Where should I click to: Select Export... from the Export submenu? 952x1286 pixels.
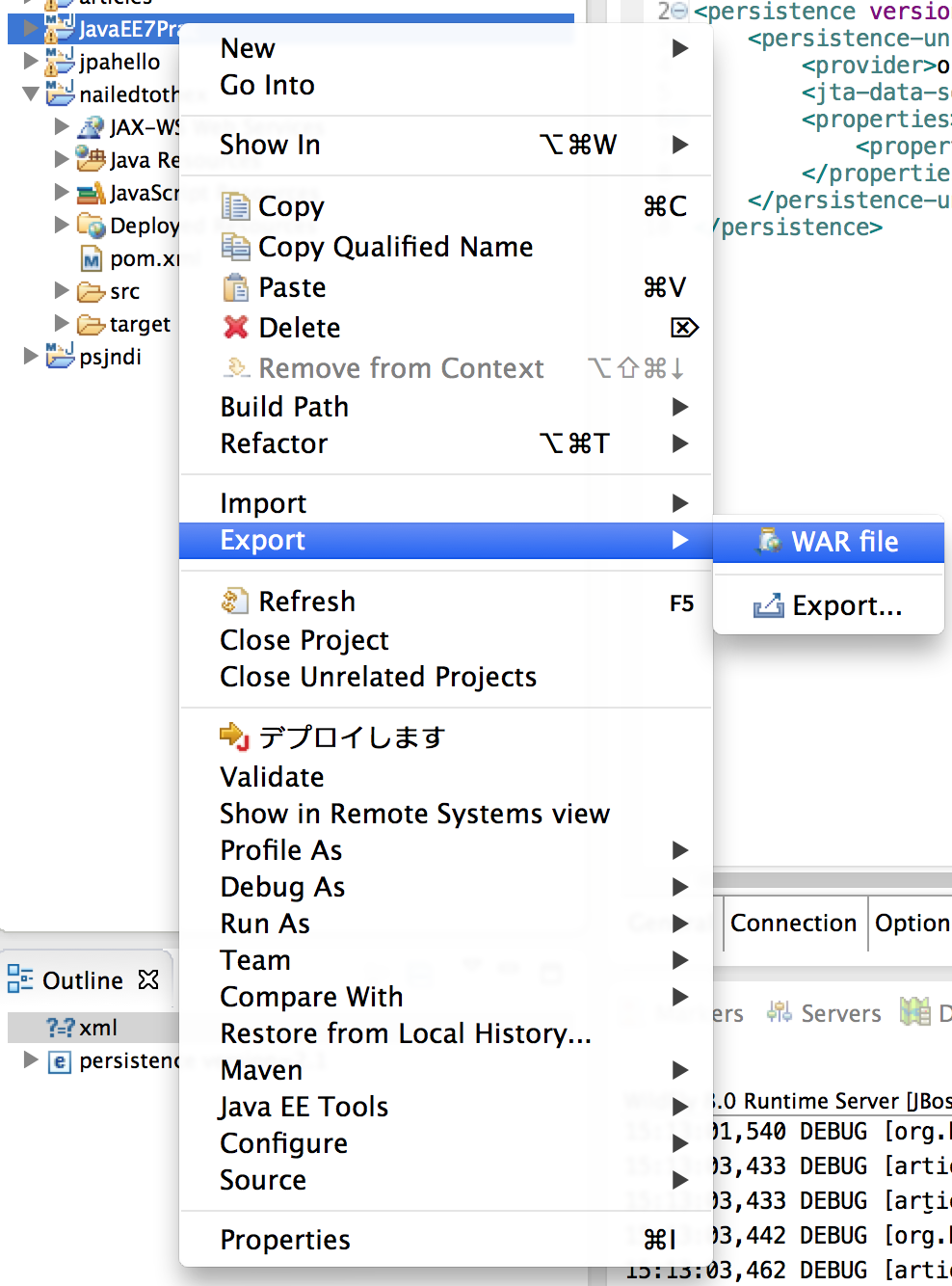846,605
